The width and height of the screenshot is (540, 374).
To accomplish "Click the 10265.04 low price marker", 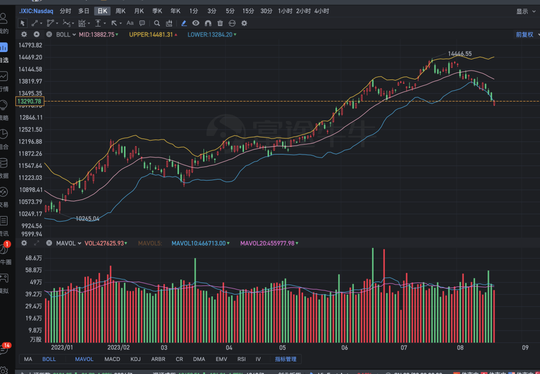I will (x=87, y=219).
